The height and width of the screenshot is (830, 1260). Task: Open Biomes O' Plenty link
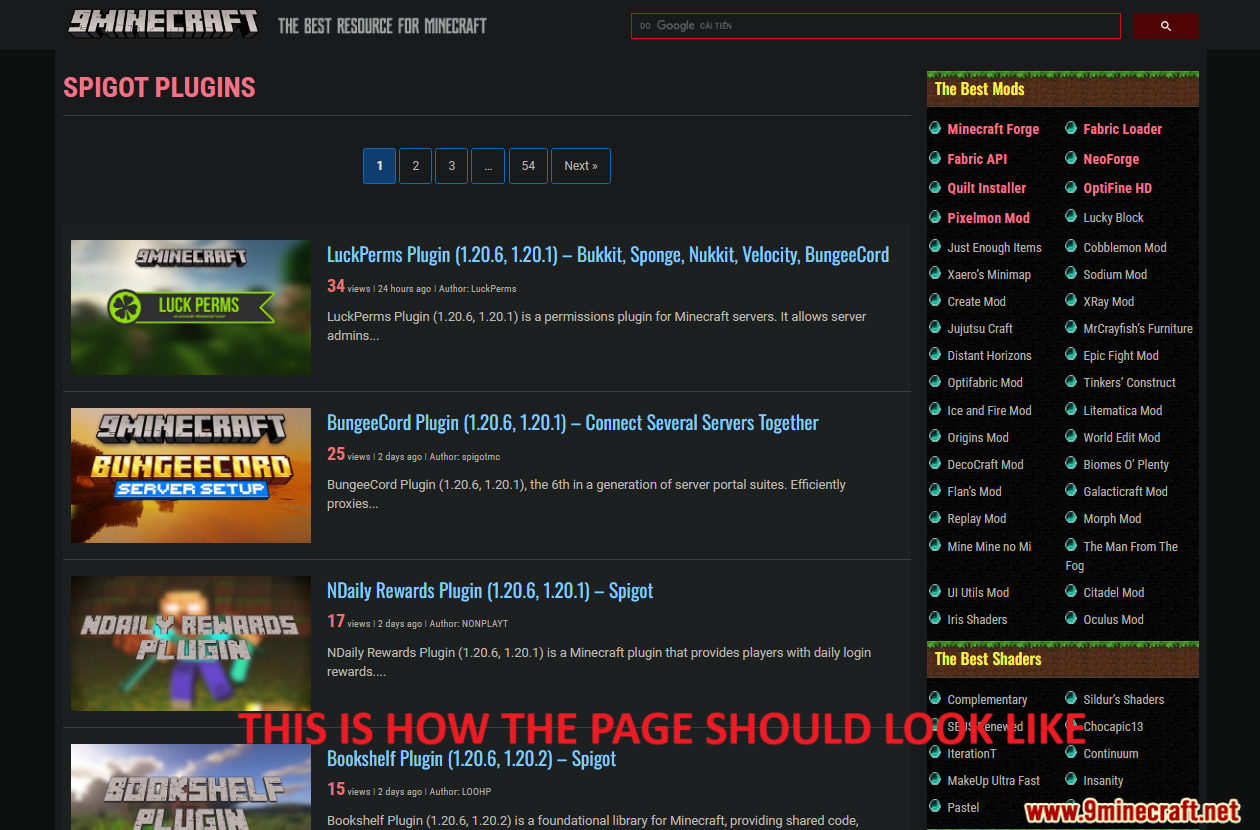(x=1126, y=465)
